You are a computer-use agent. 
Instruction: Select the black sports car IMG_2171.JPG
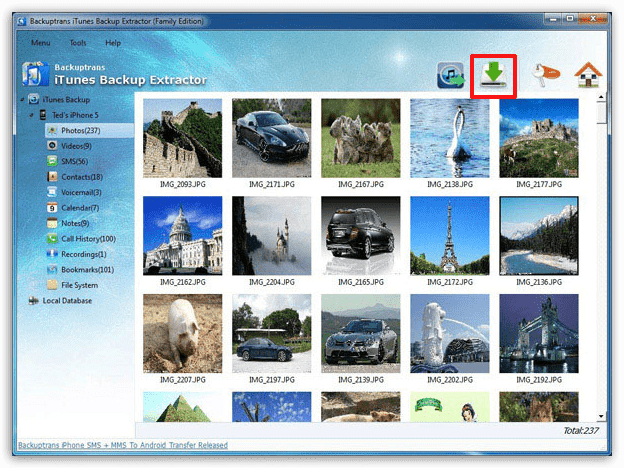[272, 138]
